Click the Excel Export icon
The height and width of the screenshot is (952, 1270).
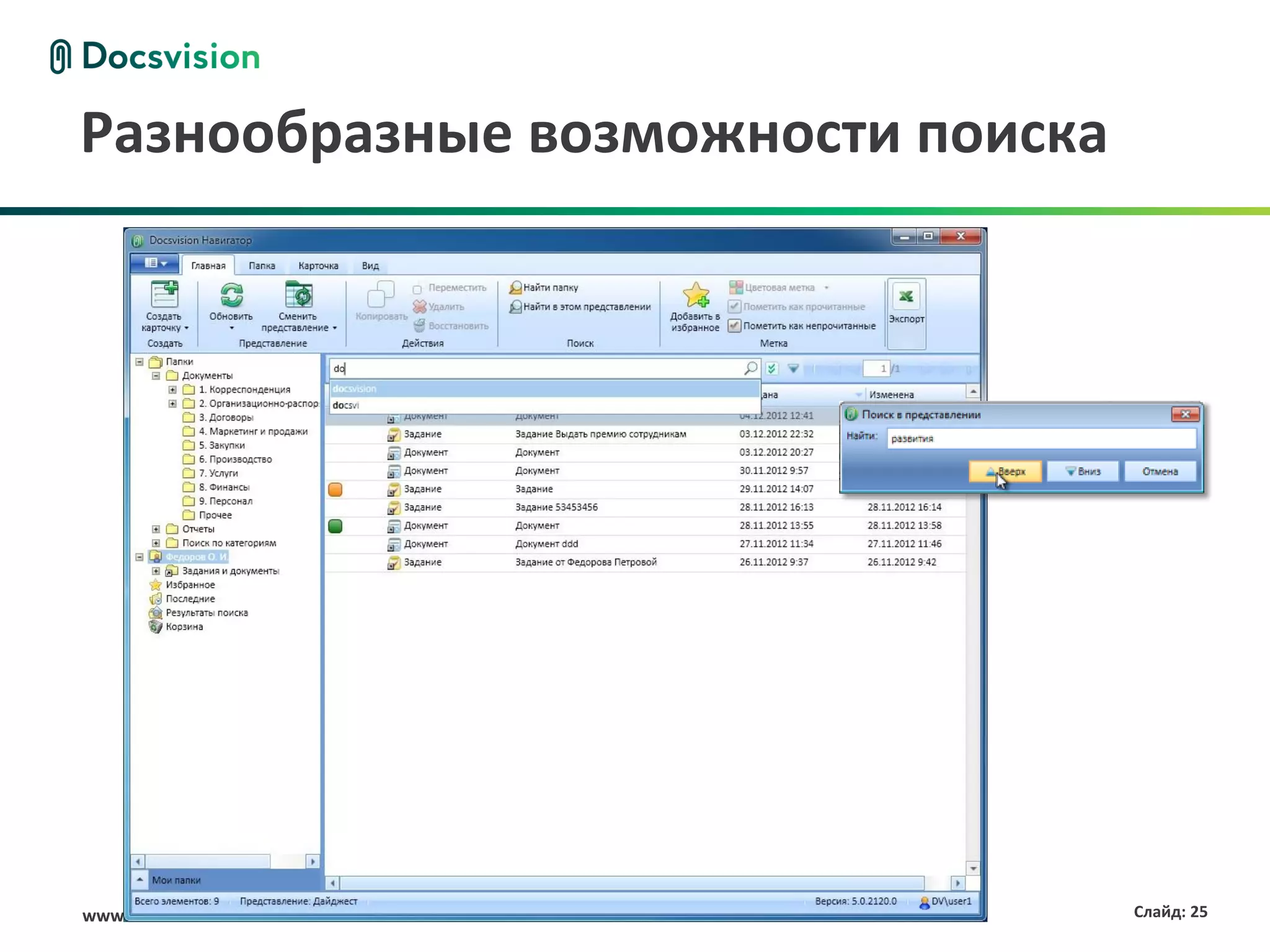click(x=906, y=296)
